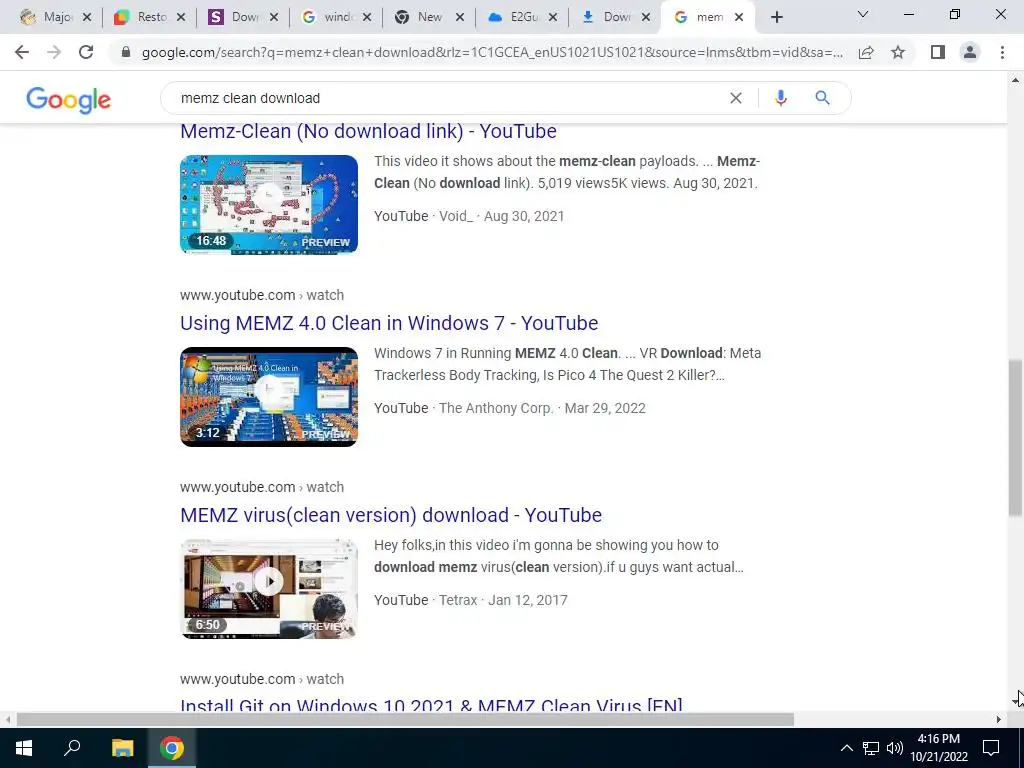Play the 6:50 Tetrax video thumbnail
The width and height of the screenshot is (1024, 768).
269,588
